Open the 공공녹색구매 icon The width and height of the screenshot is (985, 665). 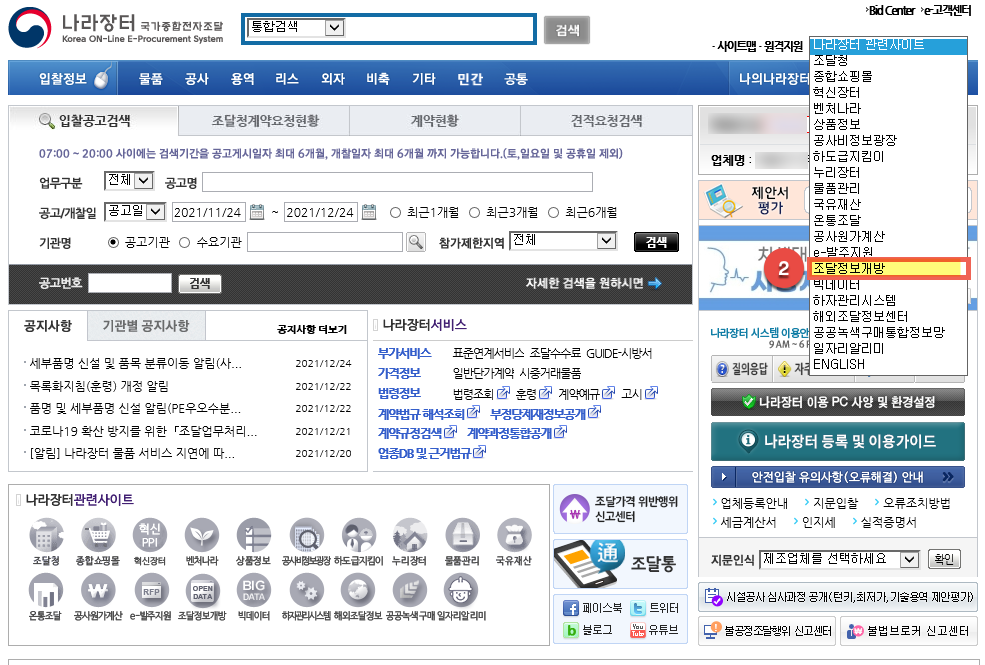click(410, 590)
